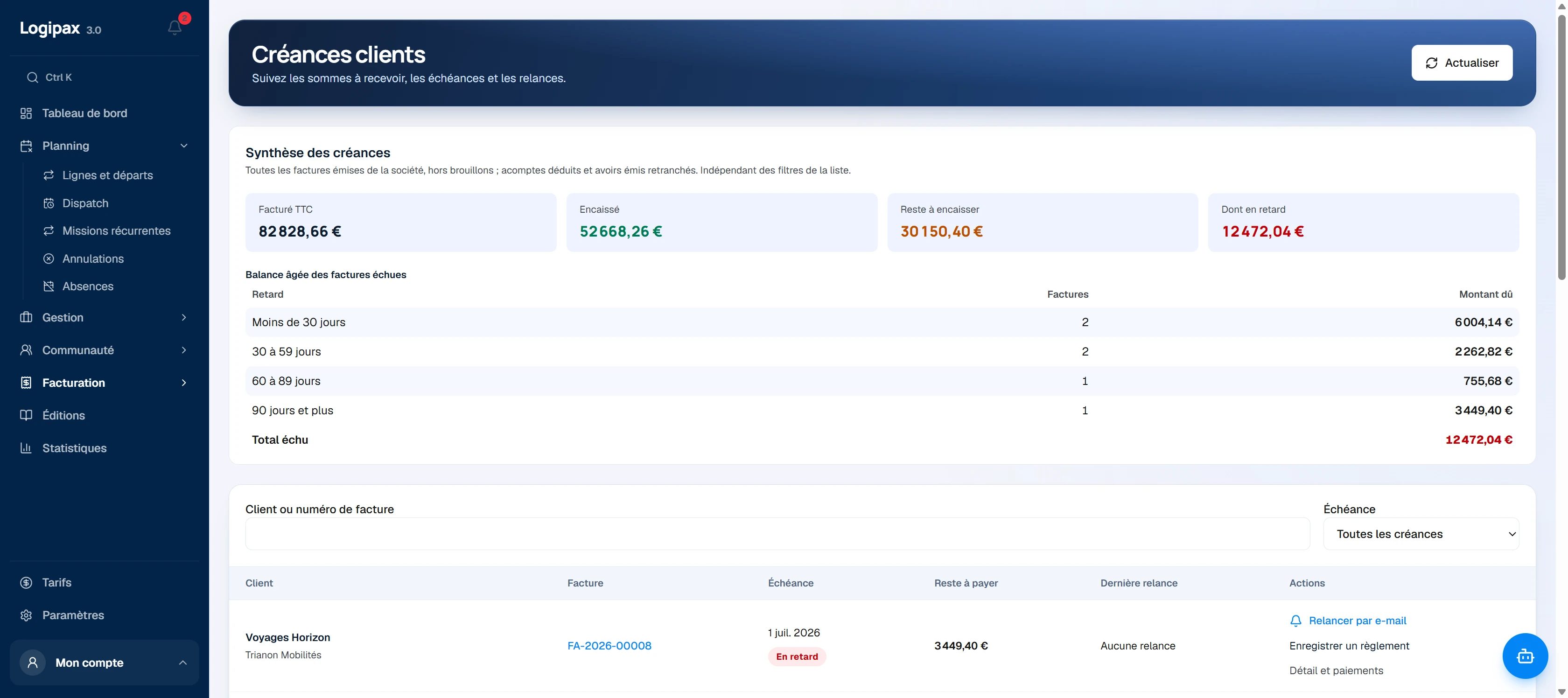Click the Dispatch icon in sidebar
The width and height of the screenshot is (1568, 698).
49,203
